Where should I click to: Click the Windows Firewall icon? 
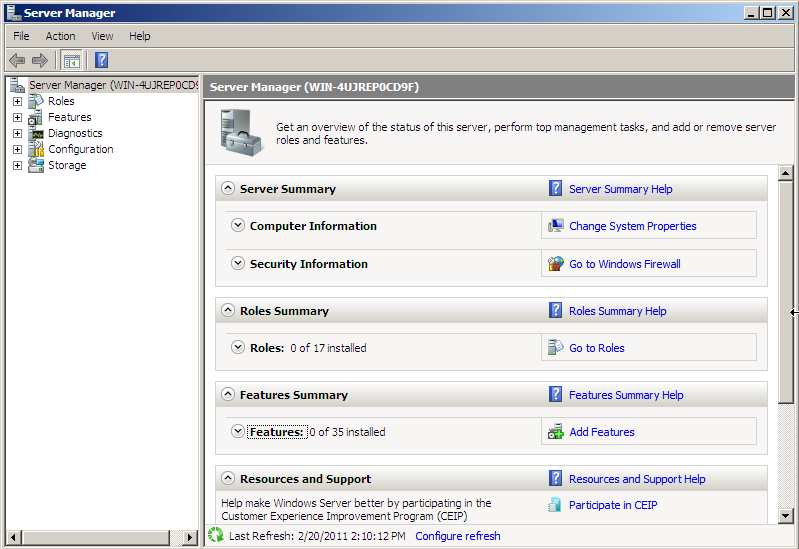pos(555,264)
